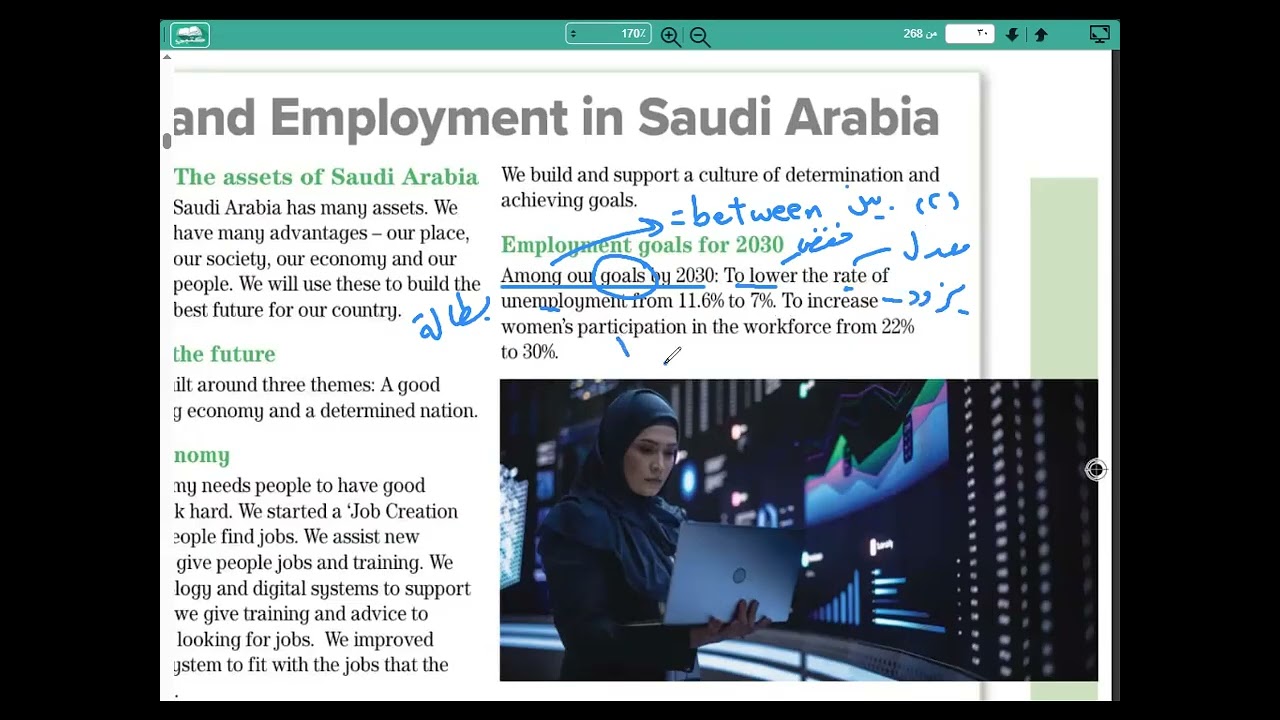Click the green heading 'the future'
This screenshot has height=720, width=1280.
click(x=224, y=354)
